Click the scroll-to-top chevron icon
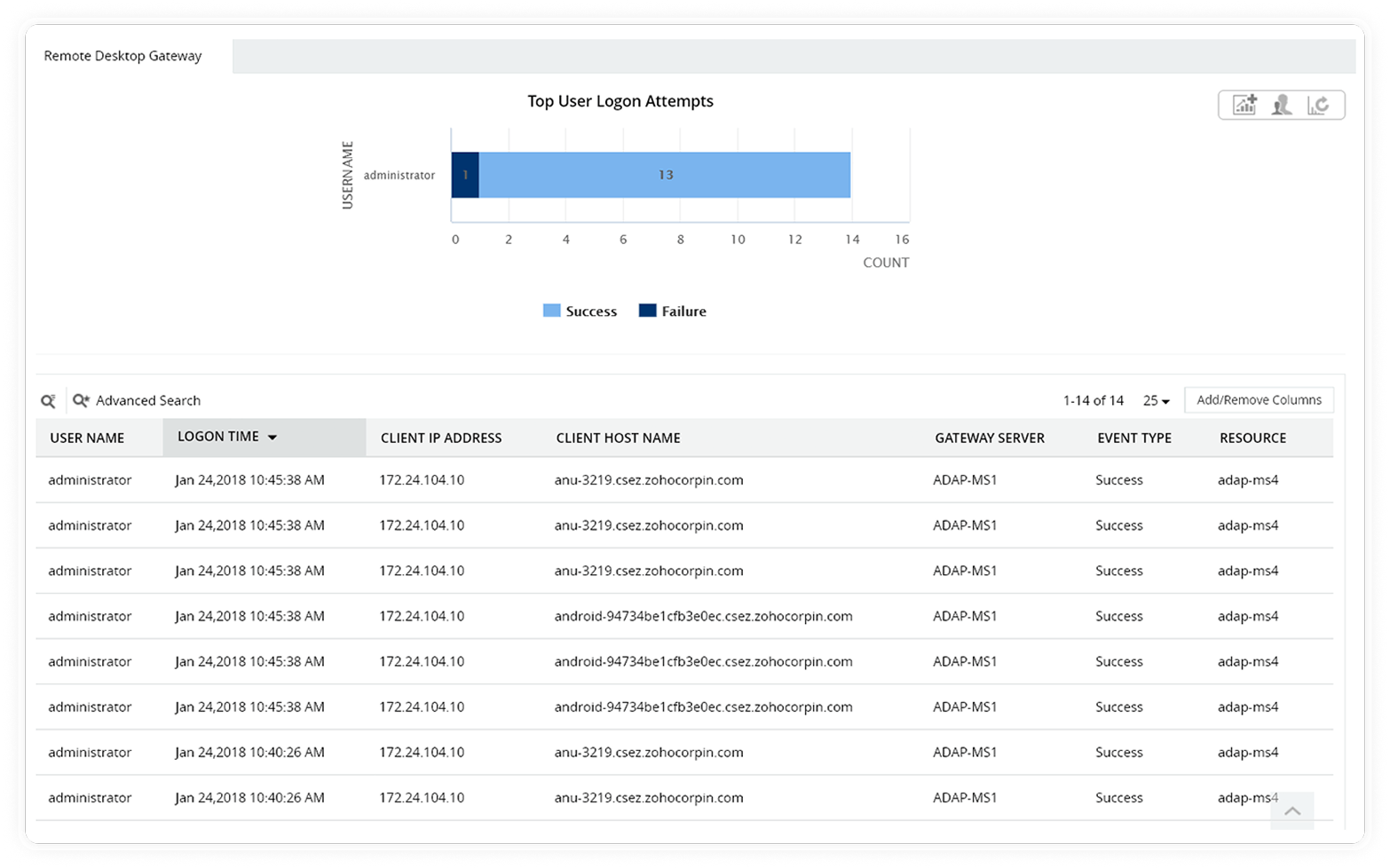Viewport: 1390px width, 868px height. (1291, 810)
